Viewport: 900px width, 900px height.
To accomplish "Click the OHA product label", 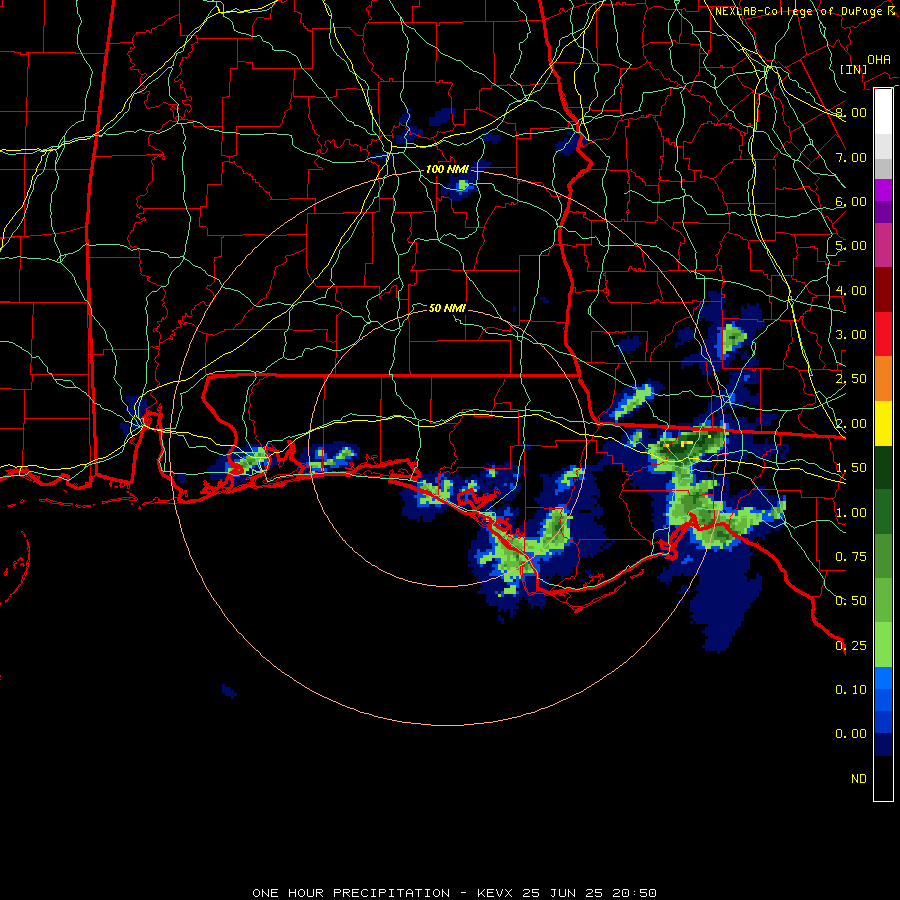I will [x=879, y=60].
